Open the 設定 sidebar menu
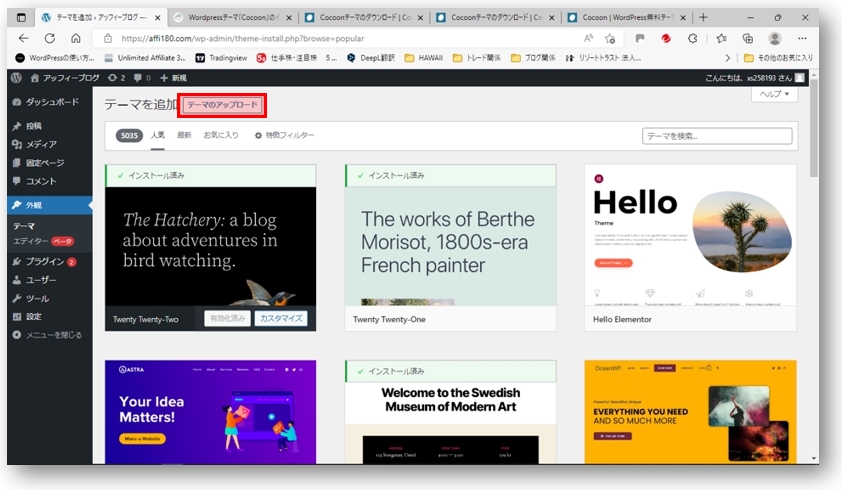Screen dimensions: 842x490 (x=49, y=316)
